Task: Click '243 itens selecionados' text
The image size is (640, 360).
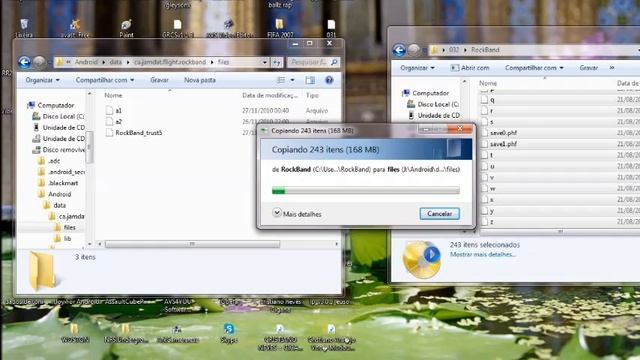Action: pyautogui.click(x=485, y=245)
